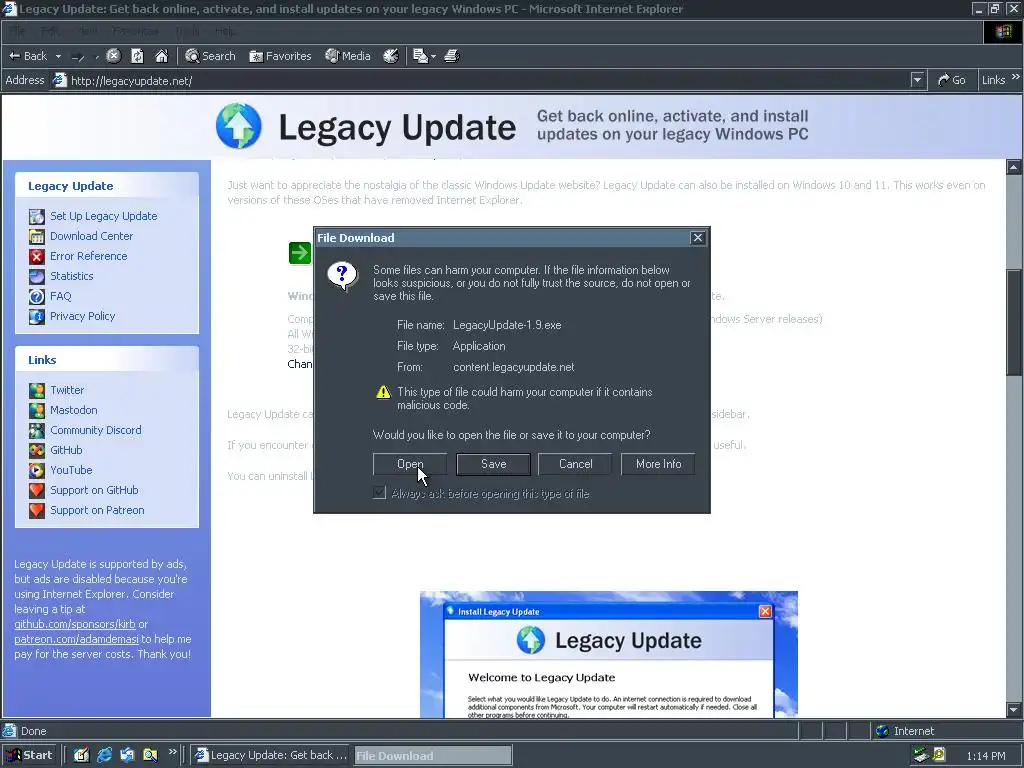Expand the Links toolbar chevron
Viewport: 1024px width, 768px height.
click(x=1016, y=78)
